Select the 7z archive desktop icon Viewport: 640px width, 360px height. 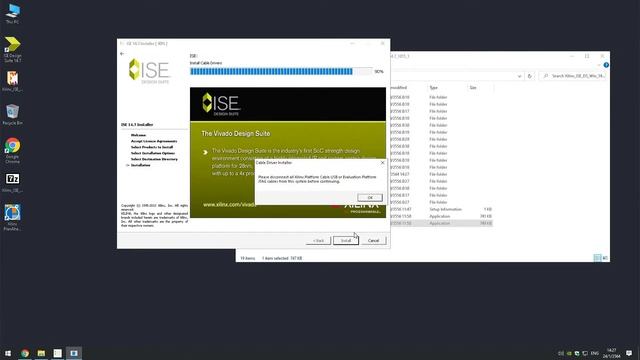[12, 182]
